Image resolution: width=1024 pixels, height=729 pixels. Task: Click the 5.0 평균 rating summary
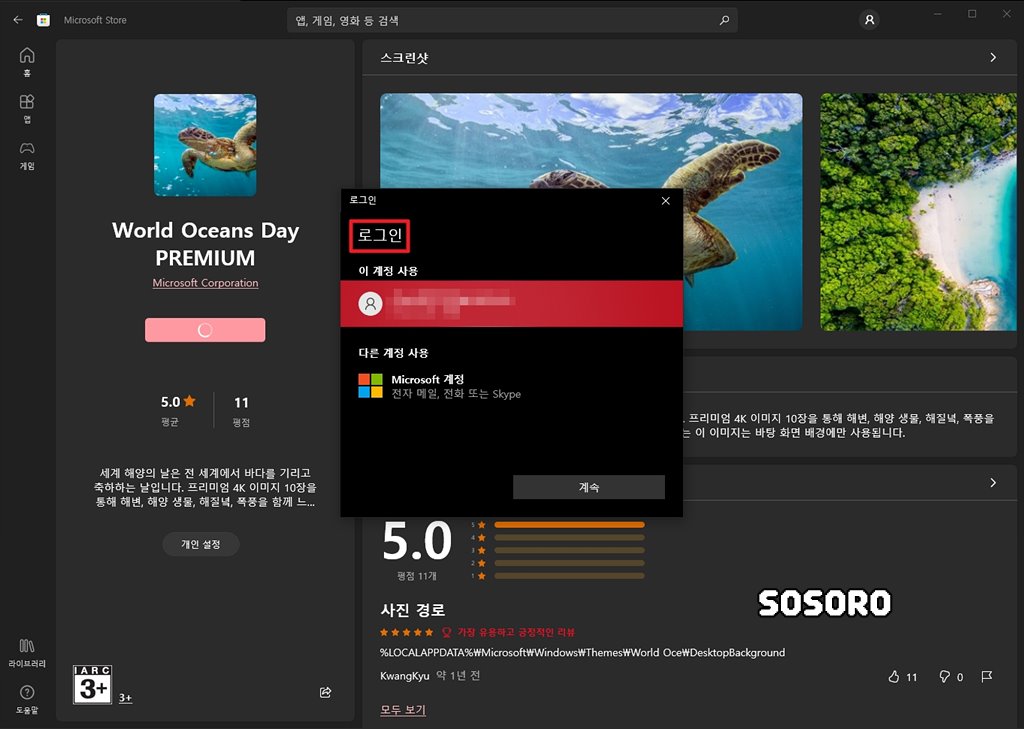click(x=178, y=410)
